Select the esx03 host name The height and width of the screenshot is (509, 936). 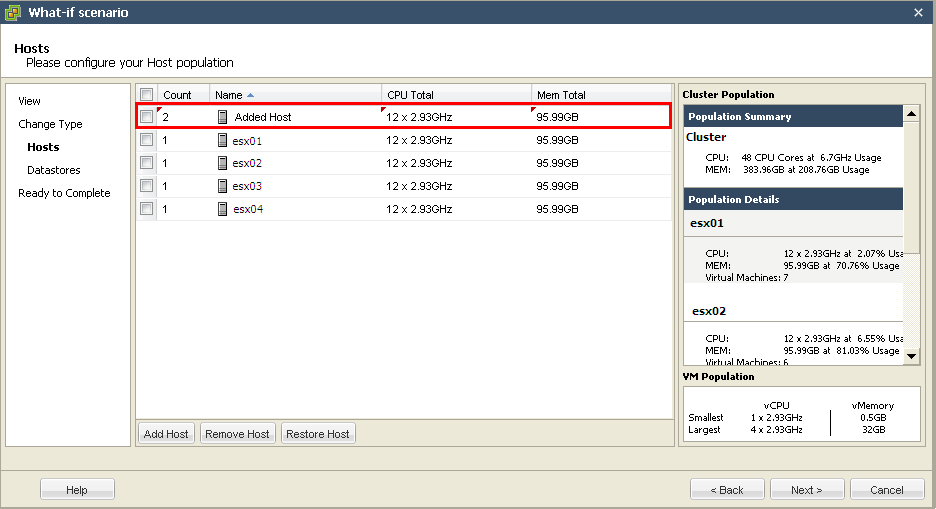pos(247,186)
